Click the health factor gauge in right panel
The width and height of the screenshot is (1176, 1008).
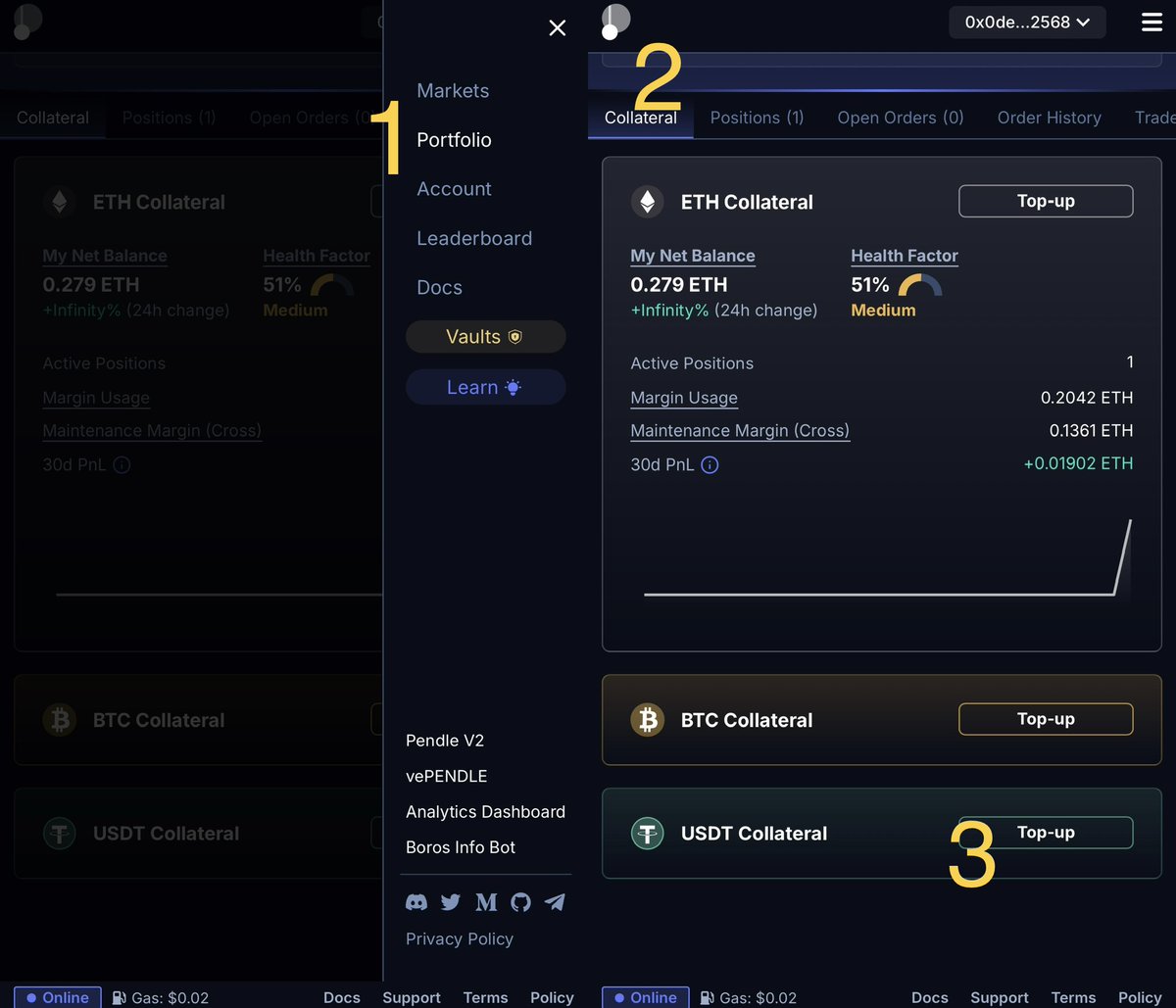920,285
